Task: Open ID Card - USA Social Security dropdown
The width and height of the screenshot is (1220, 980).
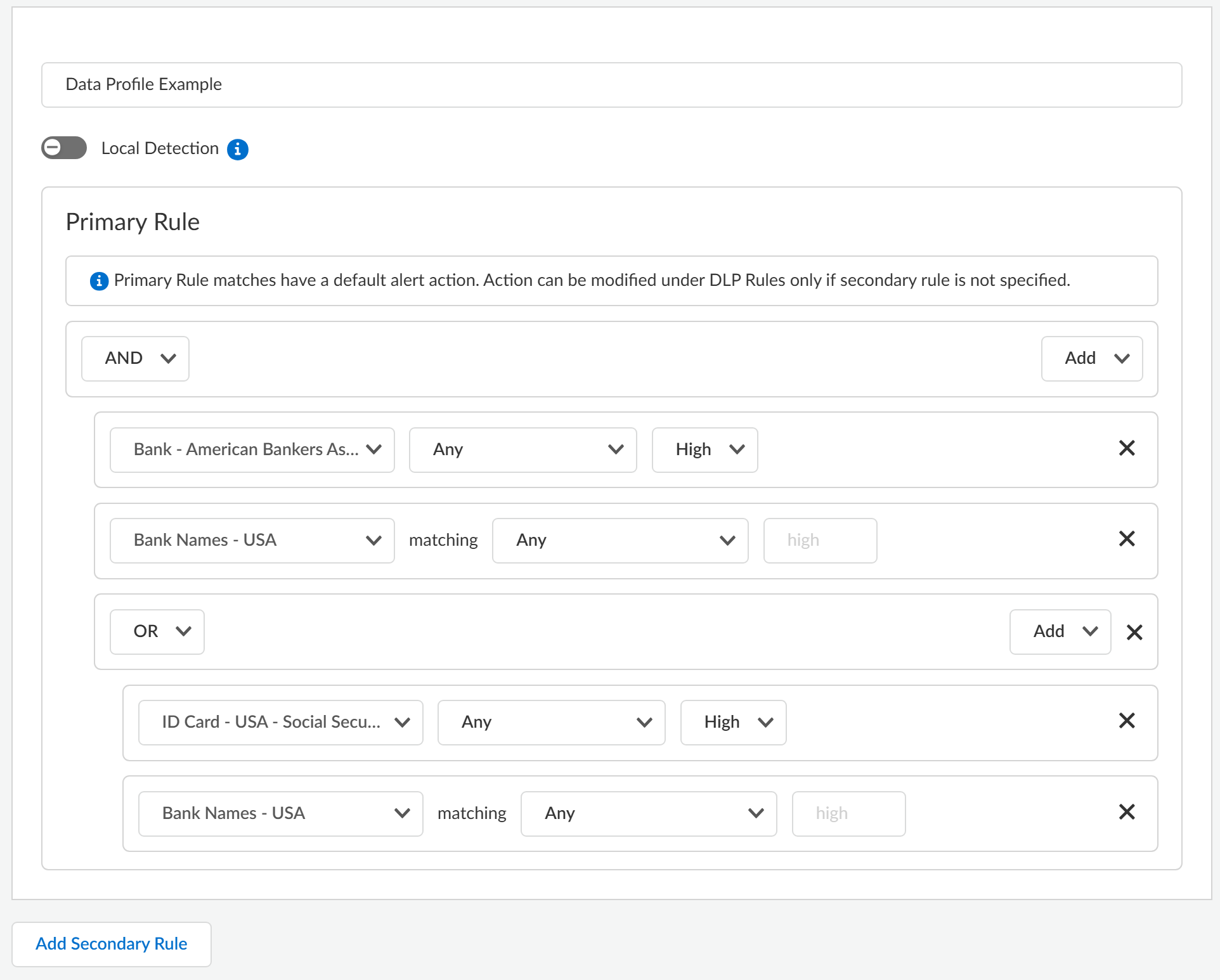Action: click(x=280, y=722)
